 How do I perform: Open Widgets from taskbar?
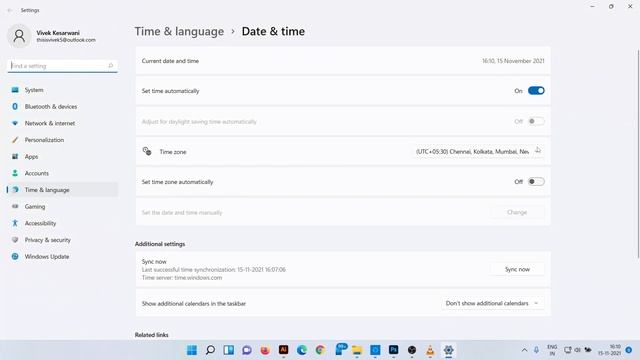pyautogui.click(x=229, y=350)
